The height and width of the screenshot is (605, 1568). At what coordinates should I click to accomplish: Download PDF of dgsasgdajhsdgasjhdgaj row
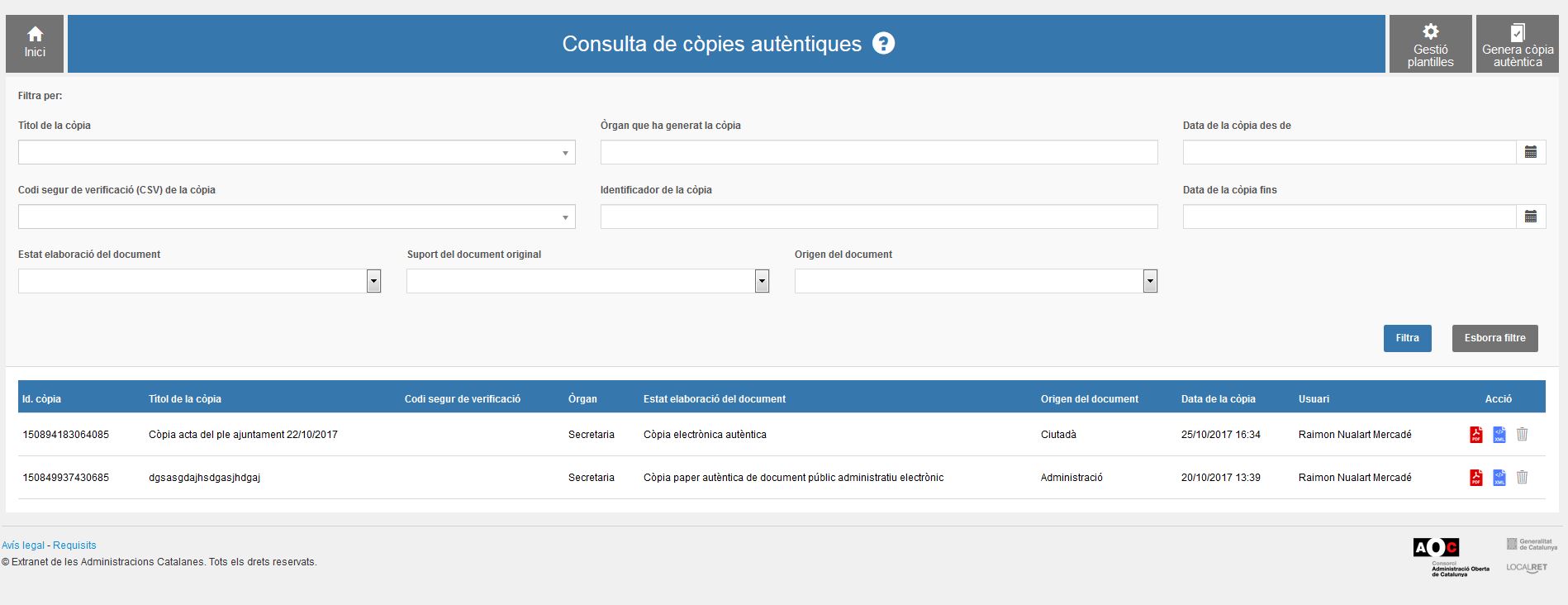click(1475, 478)
